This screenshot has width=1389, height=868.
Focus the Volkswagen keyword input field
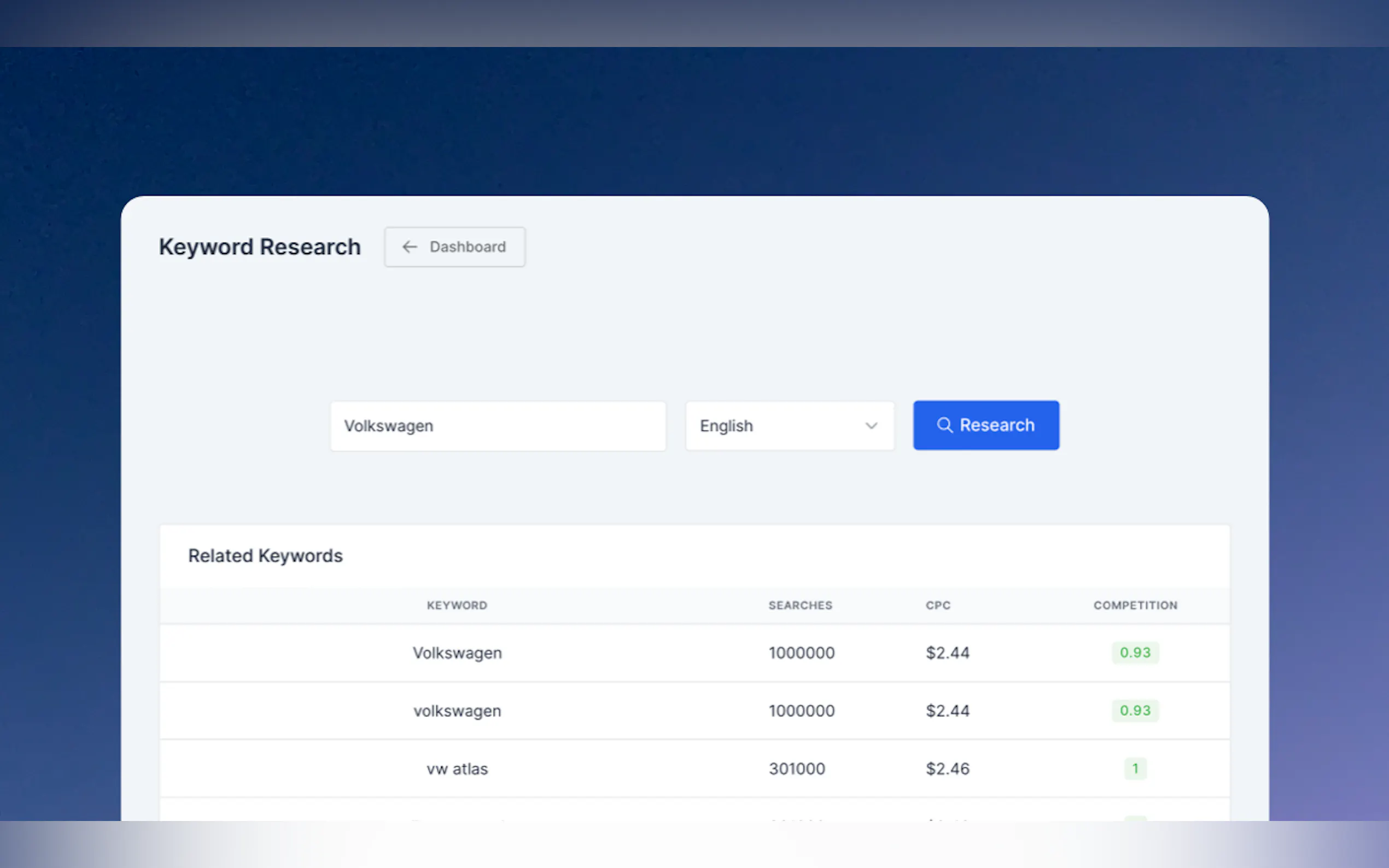click(x=497, y=426)
